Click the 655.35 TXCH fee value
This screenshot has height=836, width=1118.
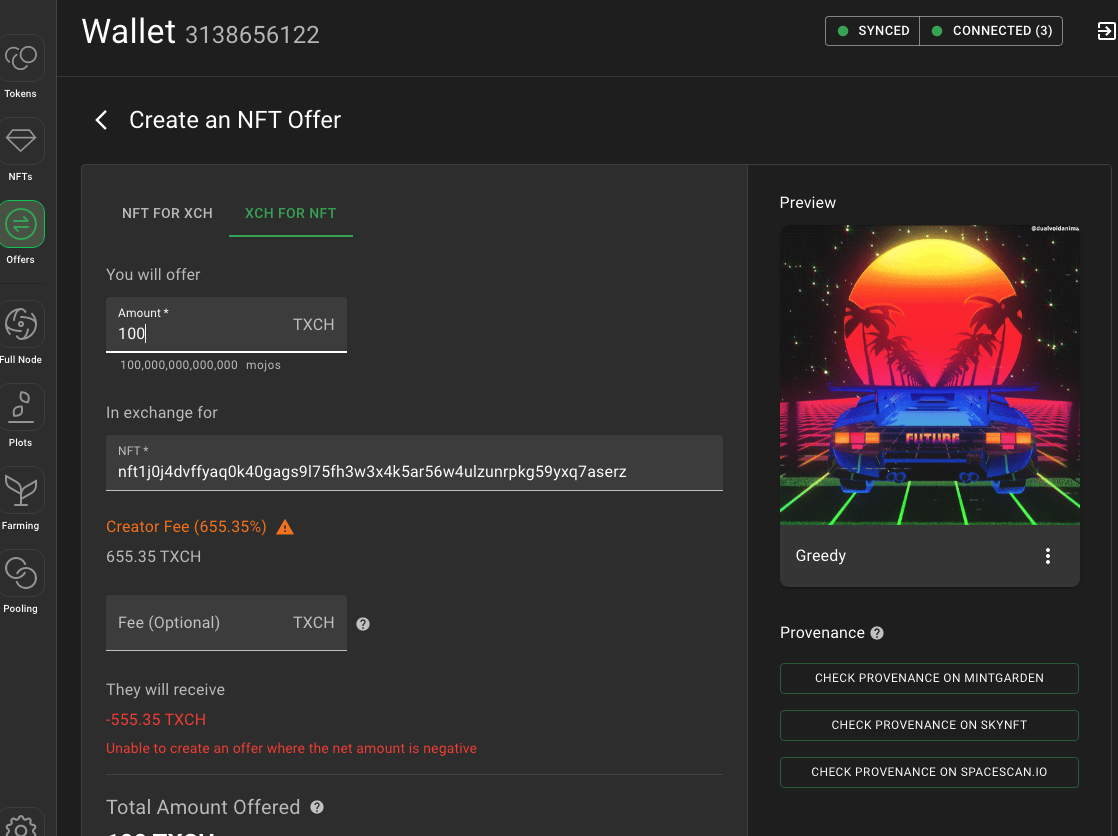153,556
